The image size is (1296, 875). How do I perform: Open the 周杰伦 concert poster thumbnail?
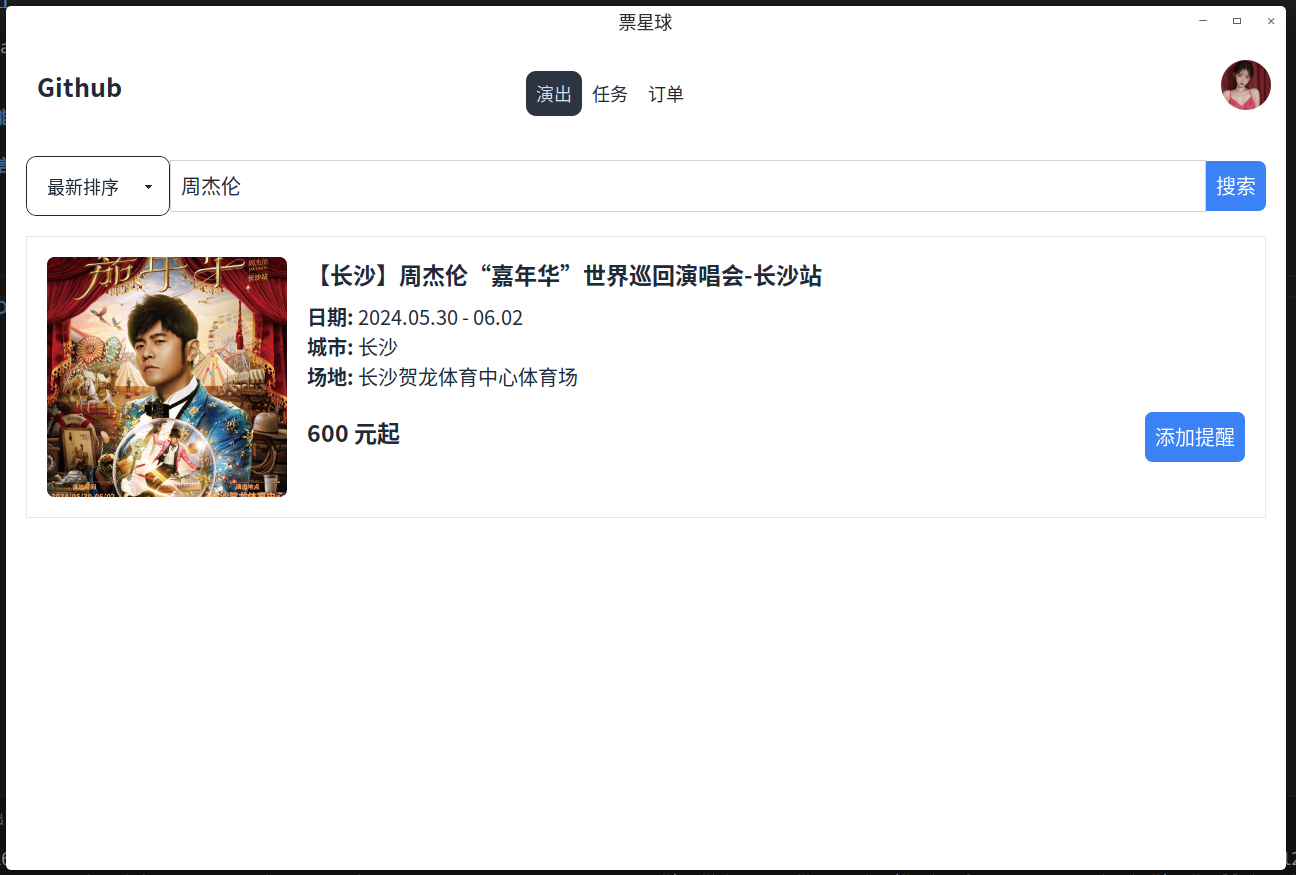point(167,377)
